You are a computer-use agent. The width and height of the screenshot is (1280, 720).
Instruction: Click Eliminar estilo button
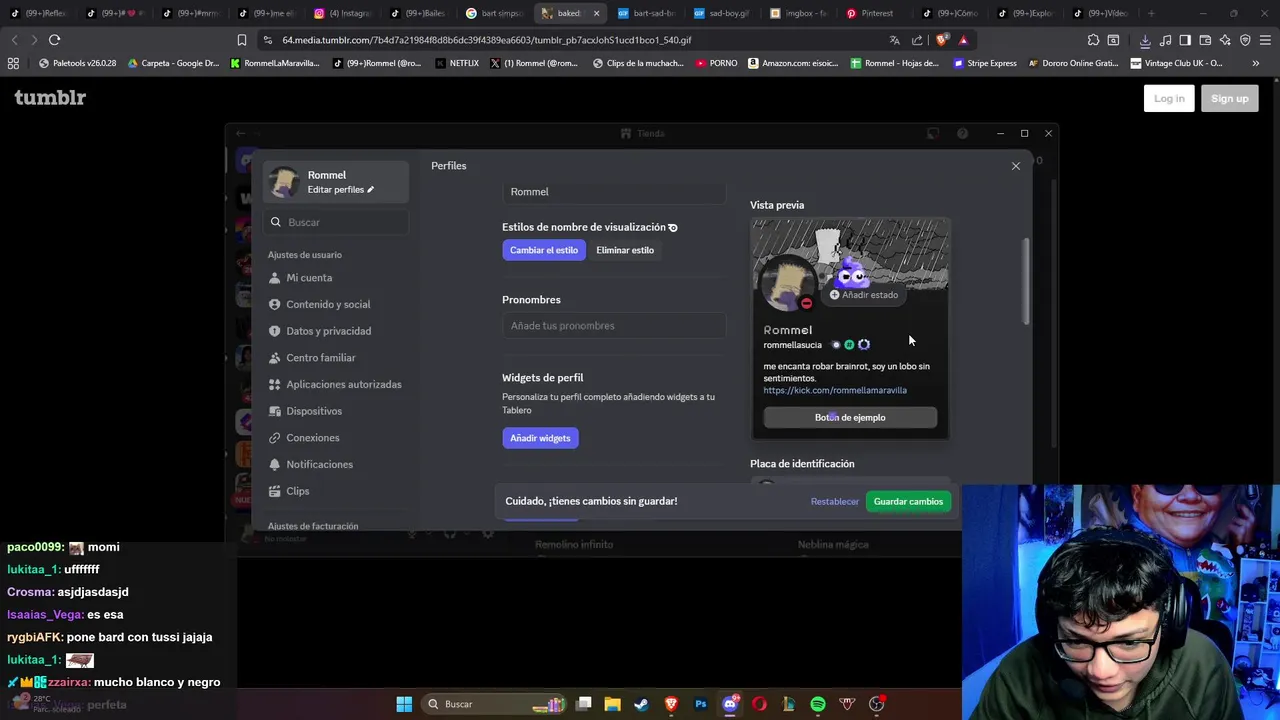coord(625,250)
